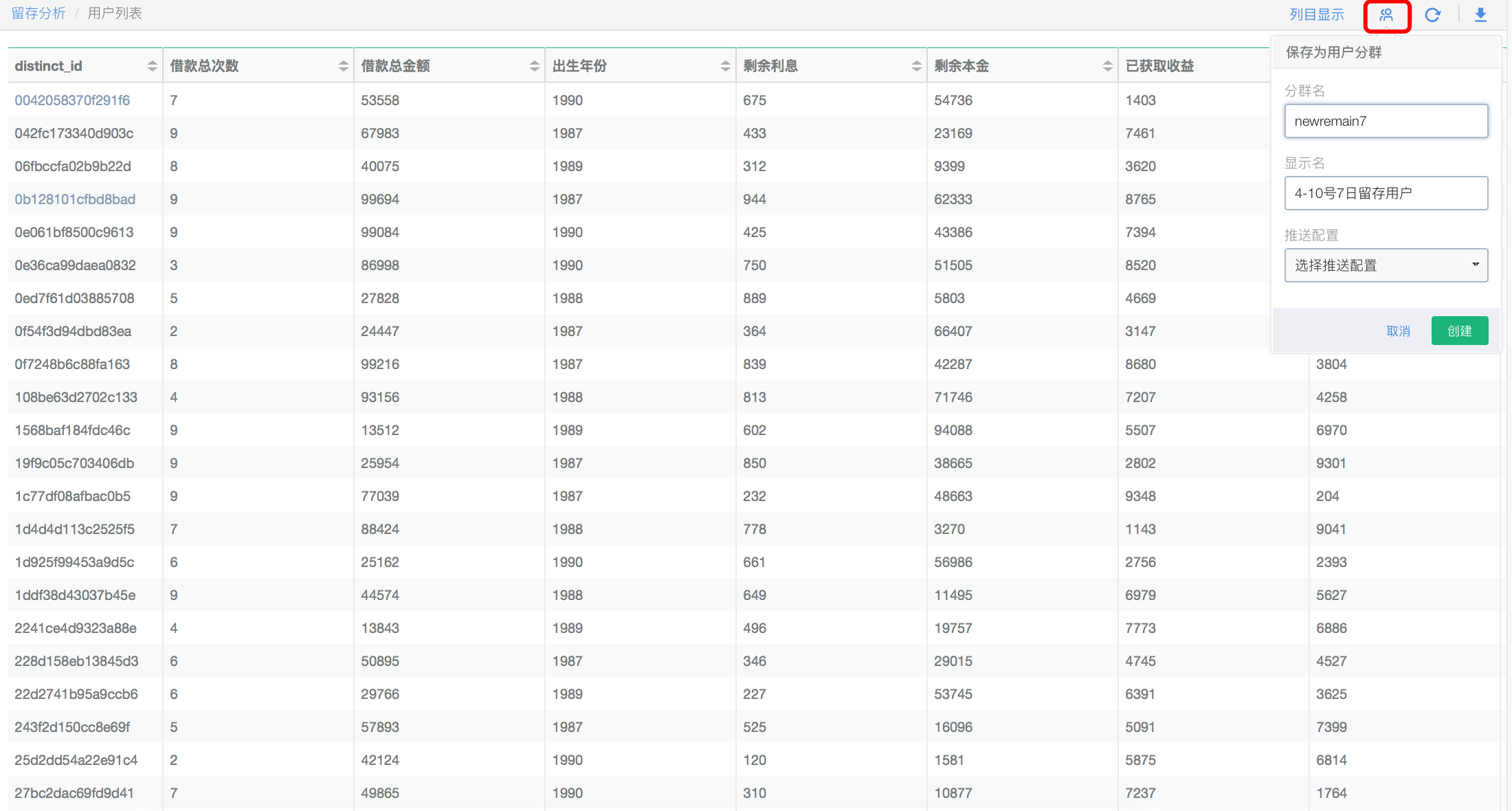
Task: Click the save as user group icon
Action: coord(1386,15)
